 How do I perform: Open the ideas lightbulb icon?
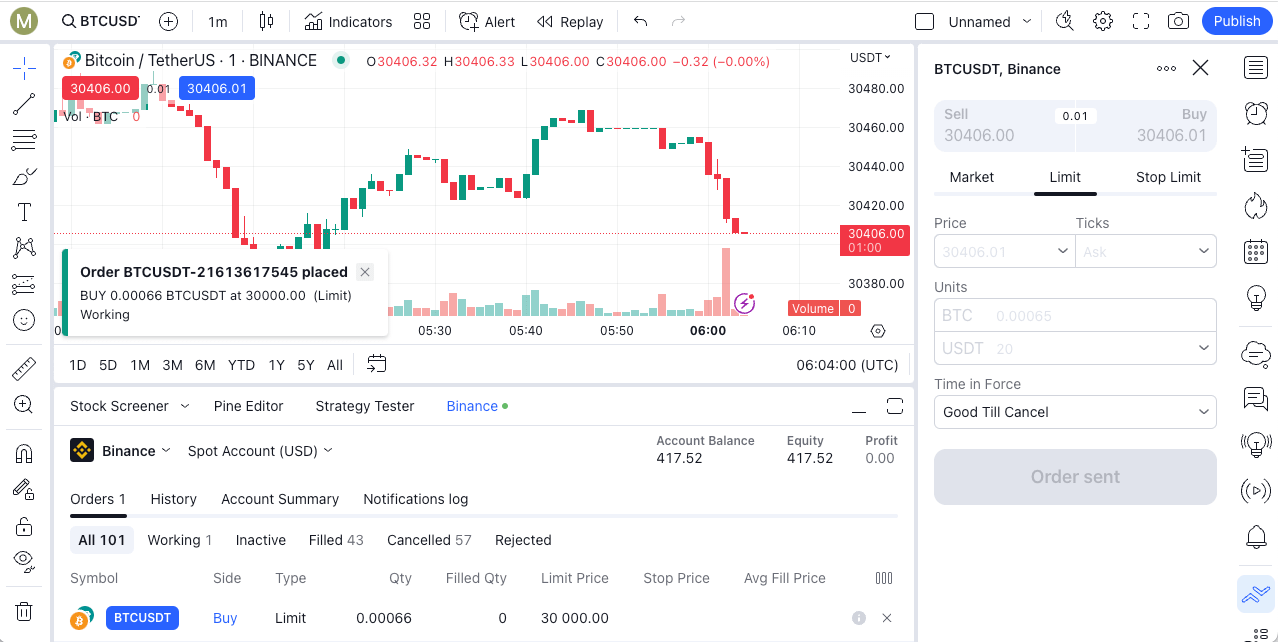pos(1256,297)
